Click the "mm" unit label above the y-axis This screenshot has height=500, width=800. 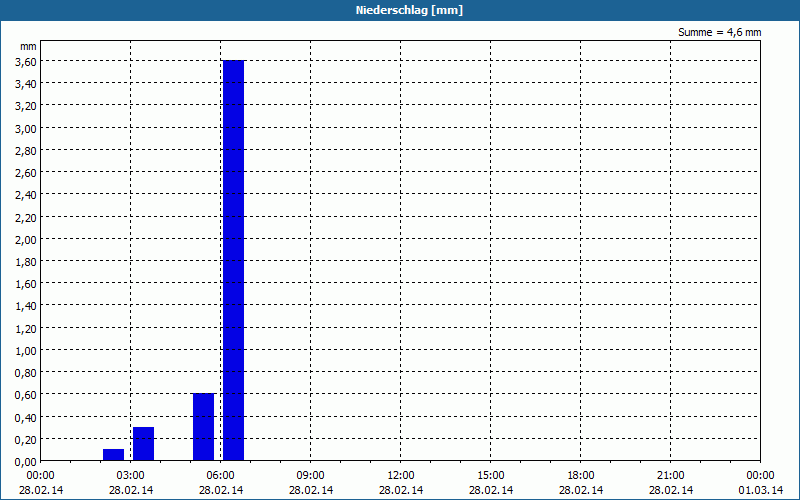coord(28,46)
